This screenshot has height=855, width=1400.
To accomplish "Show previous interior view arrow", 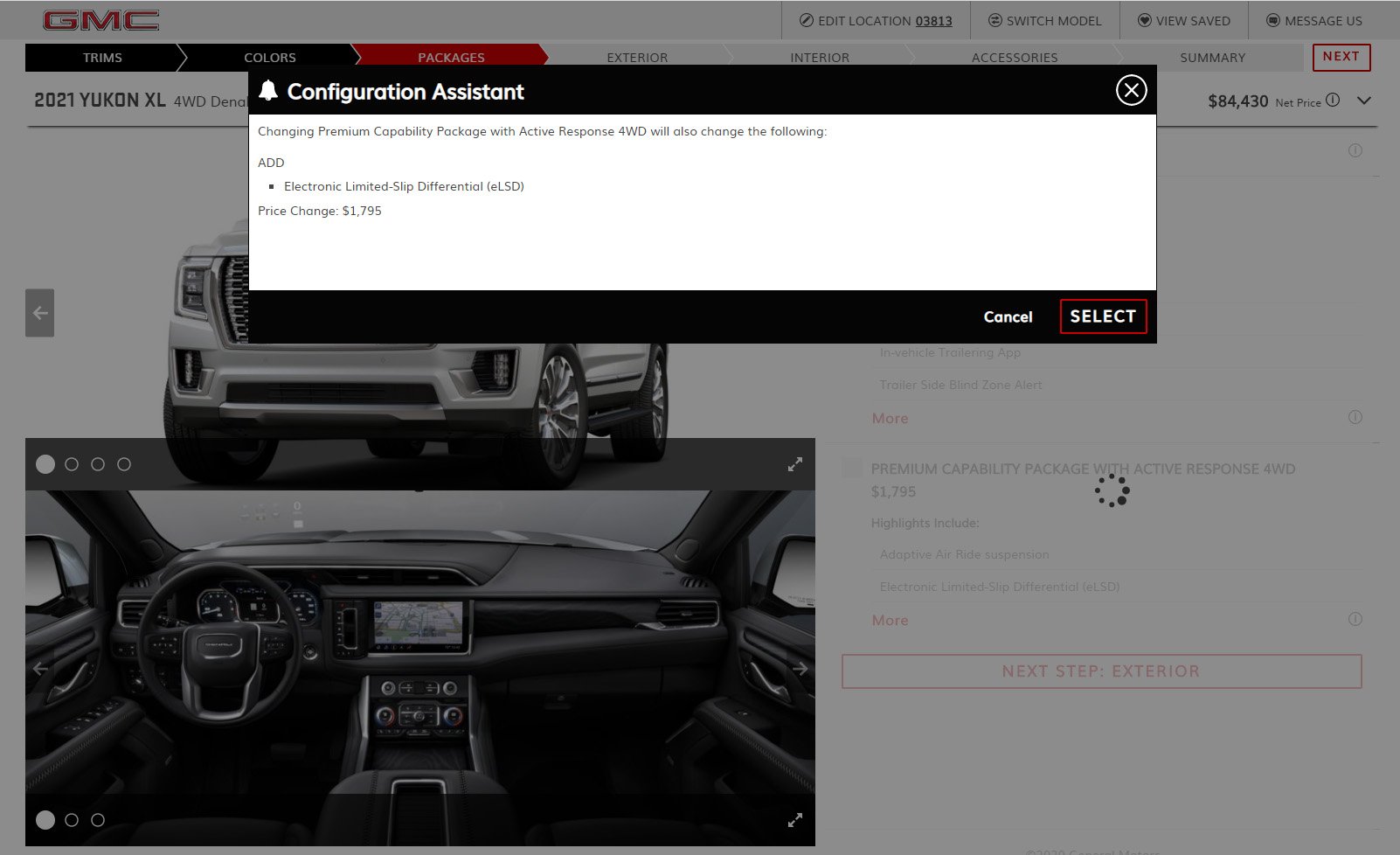I will pos(40,669).
